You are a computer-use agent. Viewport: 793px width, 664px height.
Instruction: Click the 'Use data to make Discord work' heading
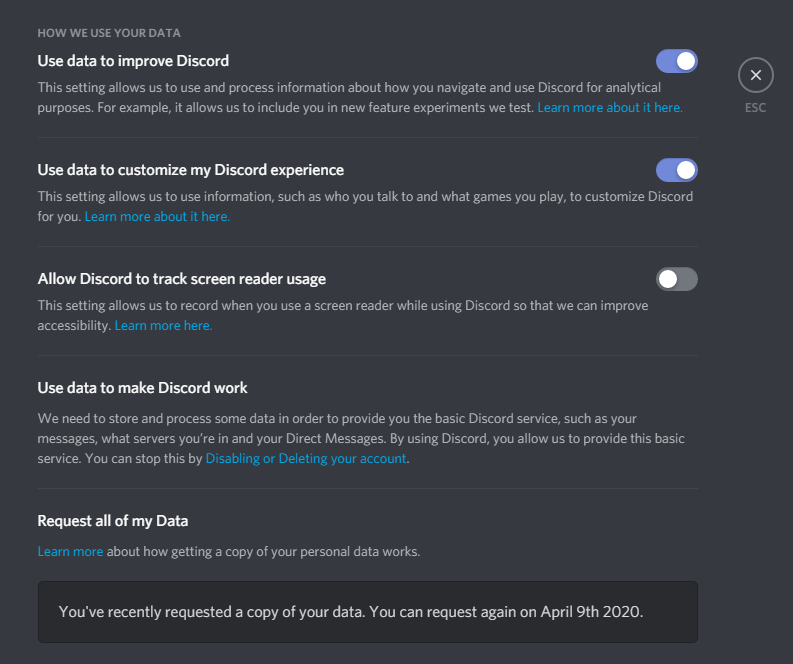click(x=142, y=387)
